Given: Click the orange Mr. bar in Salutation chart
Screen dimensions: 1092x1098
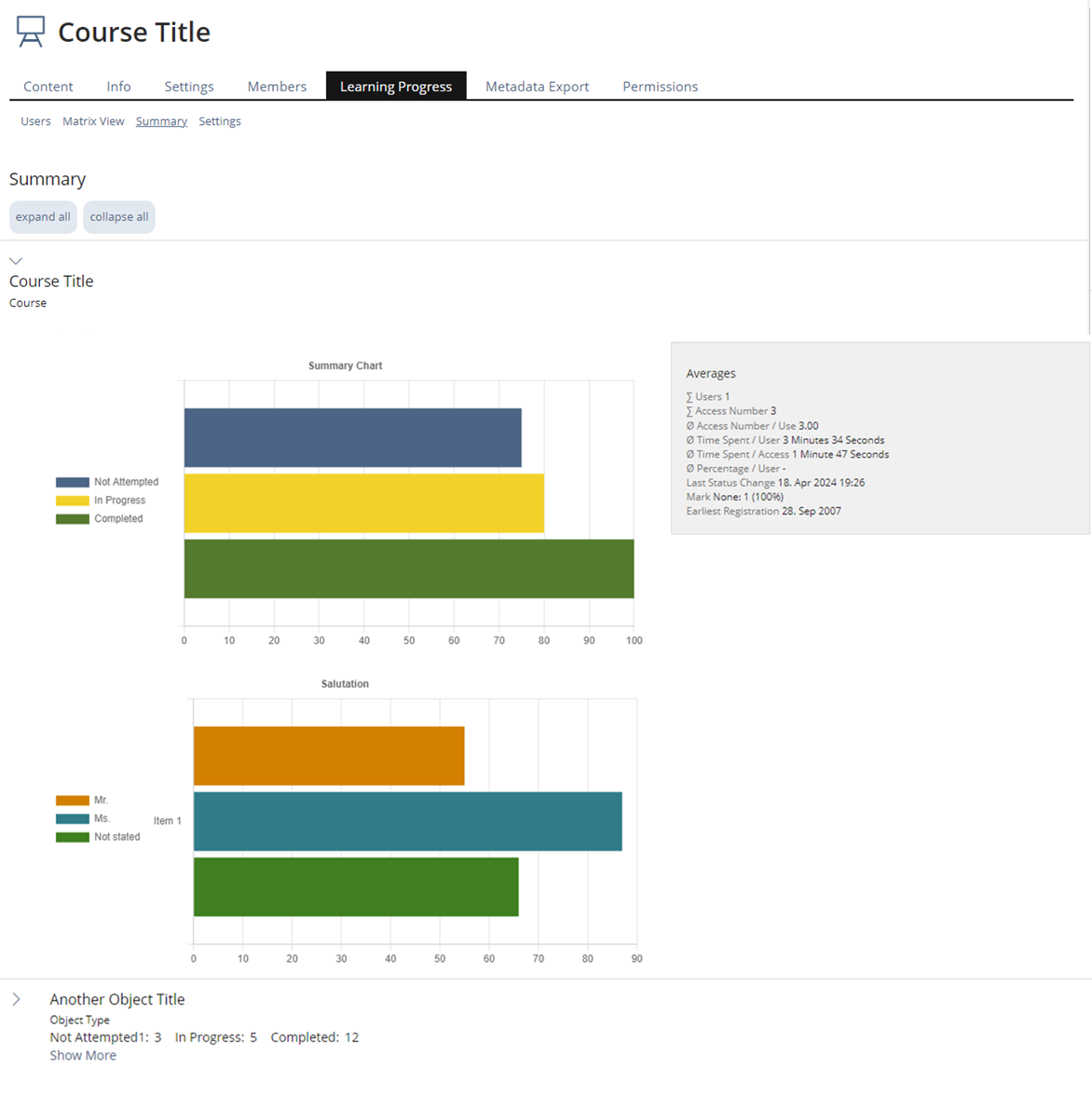Looking at the screenshot, I should click(x=329, y=756).
